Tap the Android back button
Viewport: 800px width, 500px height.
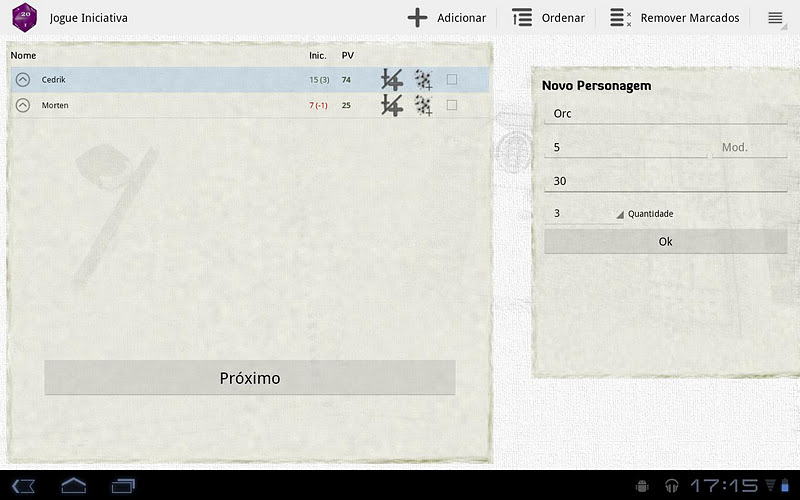click(x=23, y=486)
